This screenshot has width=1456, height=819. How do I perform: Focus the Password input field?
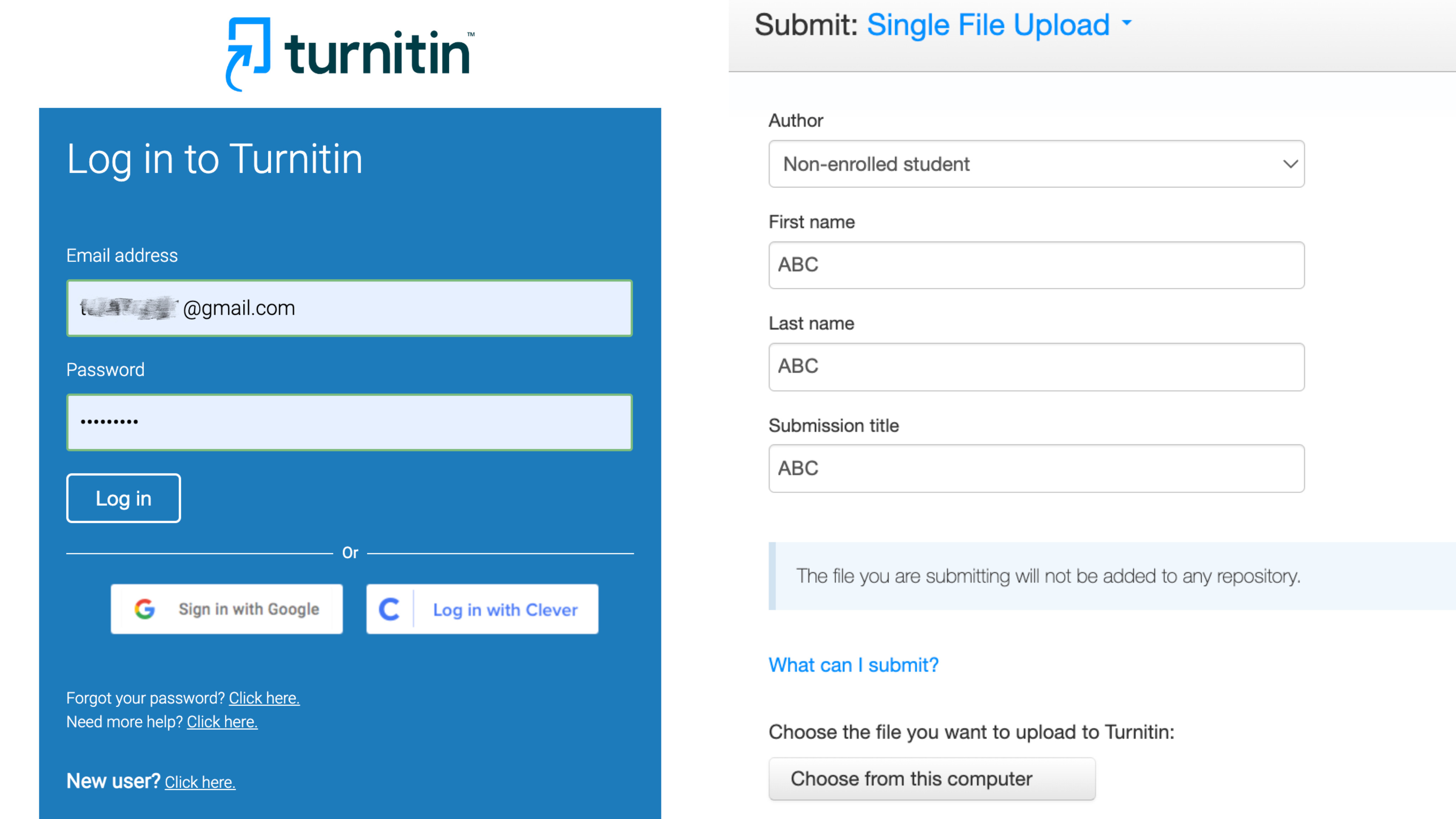(349, 422)
